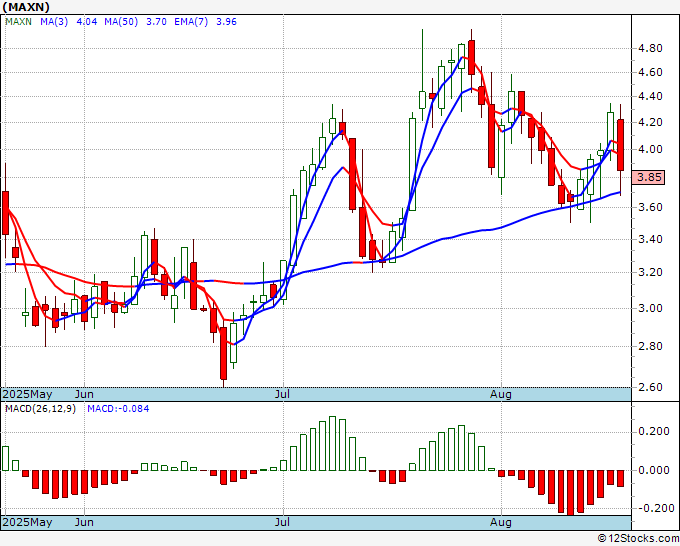Click the 2.60 price axis label
This screenshot has height=546, width=680.
coord(650,387)
